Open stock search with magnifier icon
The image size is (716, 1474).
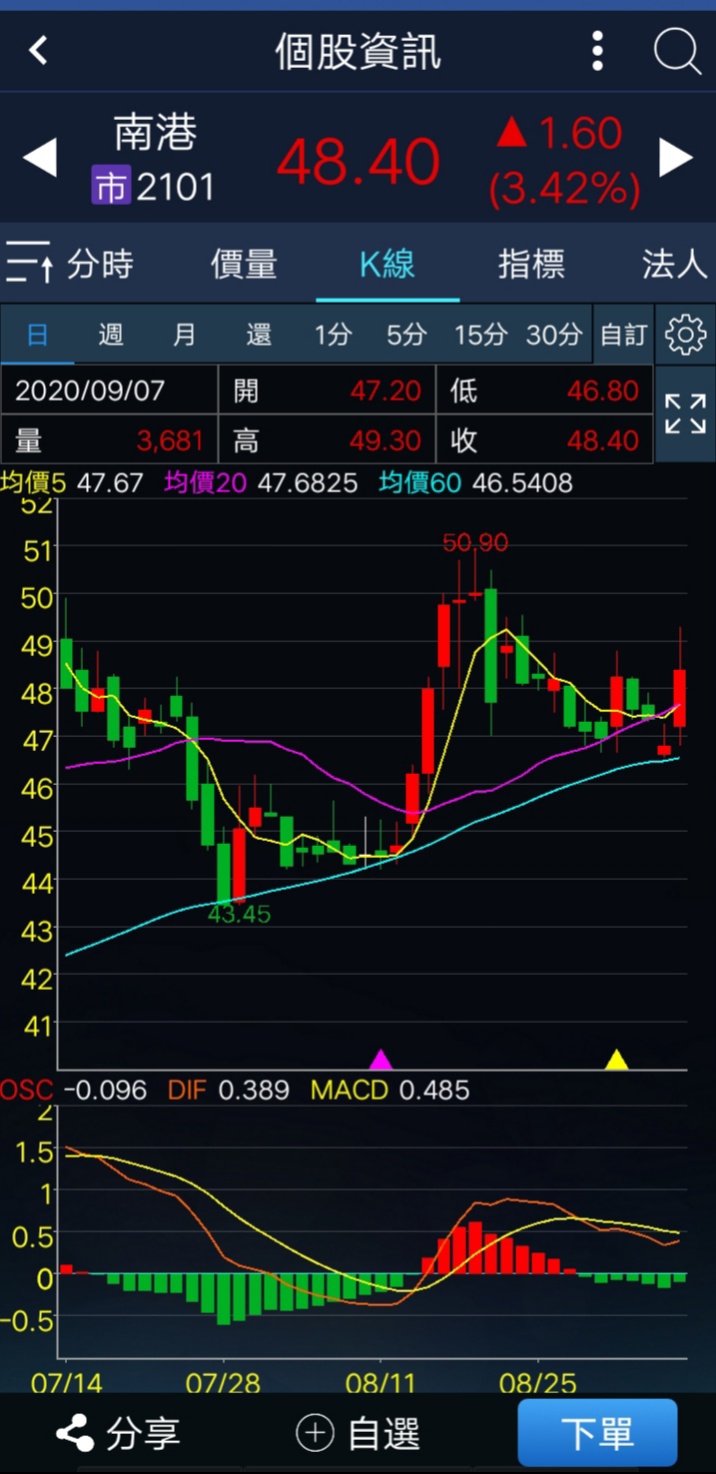677,50
